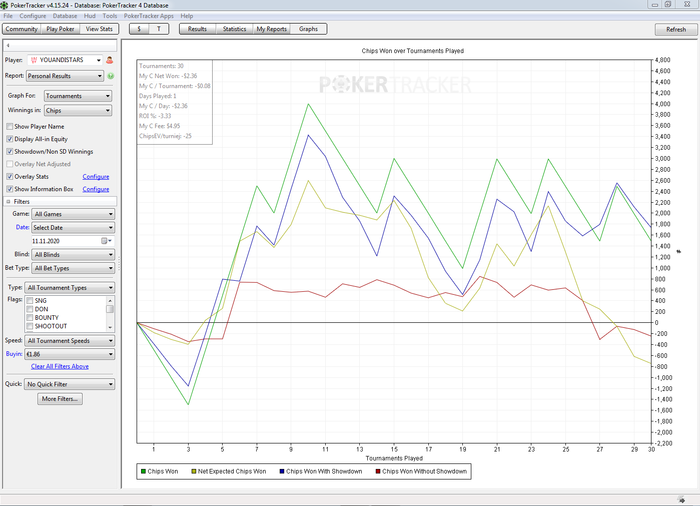
Task: Click the Flags list scrollbar down arrow
Action: [x=110, y=326]
